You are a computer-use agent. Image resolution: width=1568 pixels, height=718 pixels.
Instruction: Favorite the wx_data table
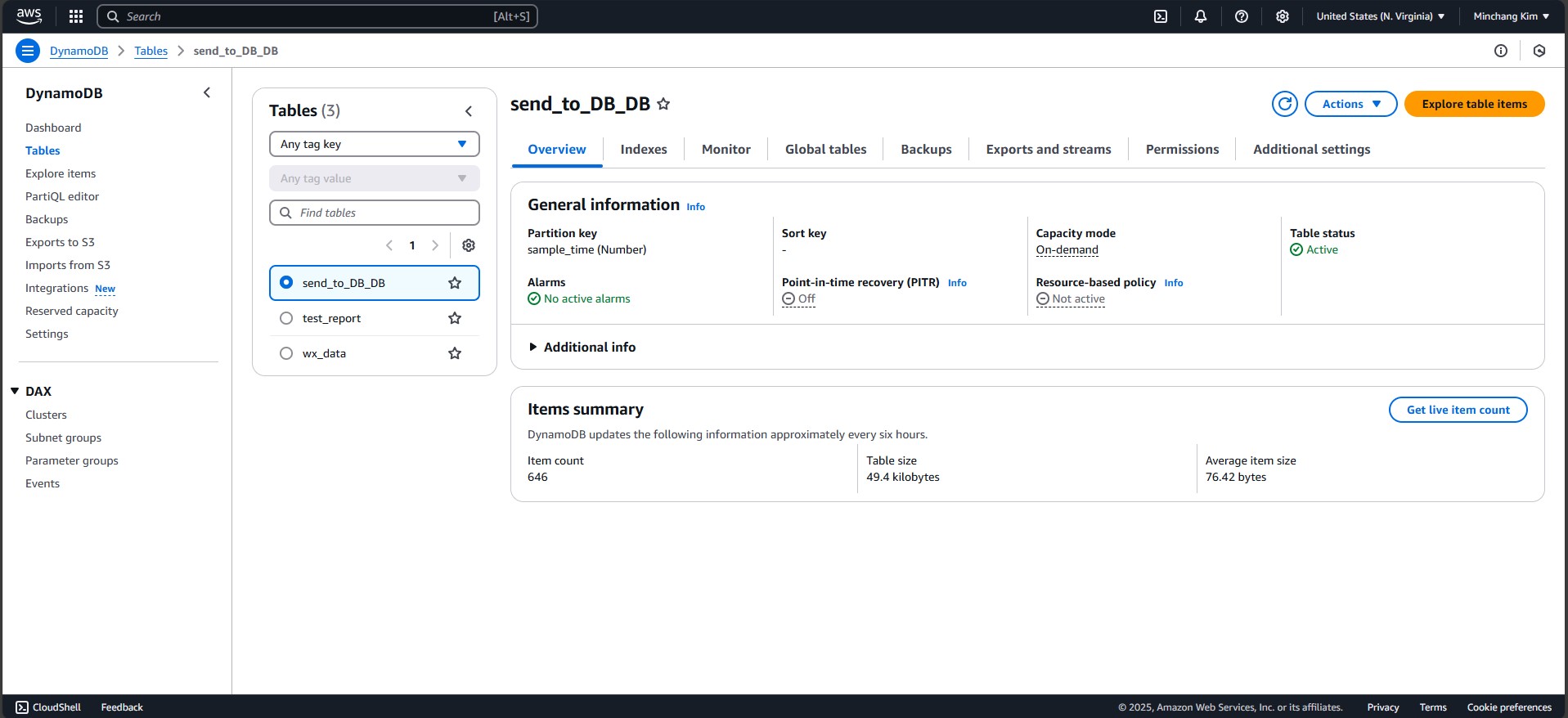[x=455, y=353]
